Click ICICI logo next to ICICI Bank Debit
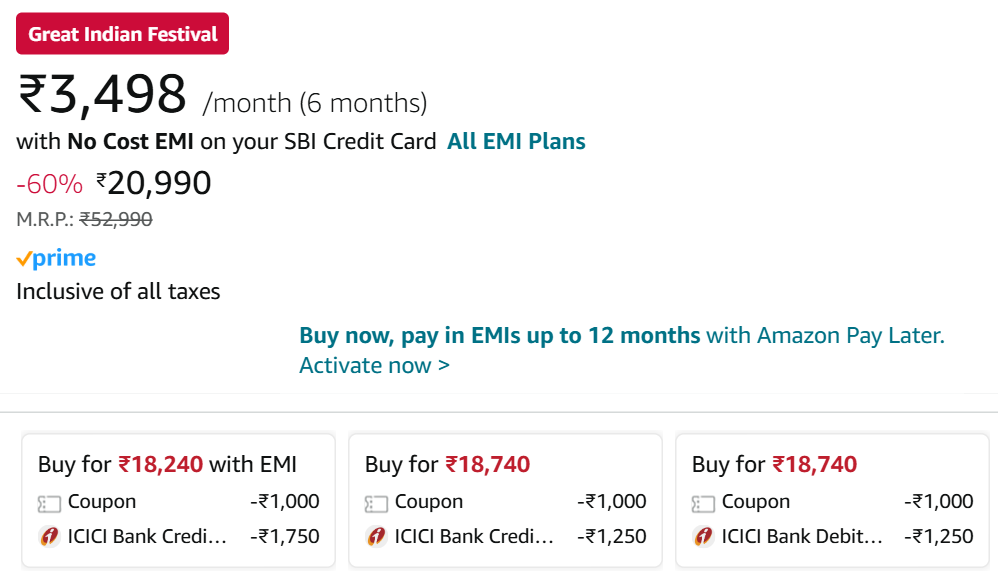The image size is (998, 578). [x=703, y=537]
